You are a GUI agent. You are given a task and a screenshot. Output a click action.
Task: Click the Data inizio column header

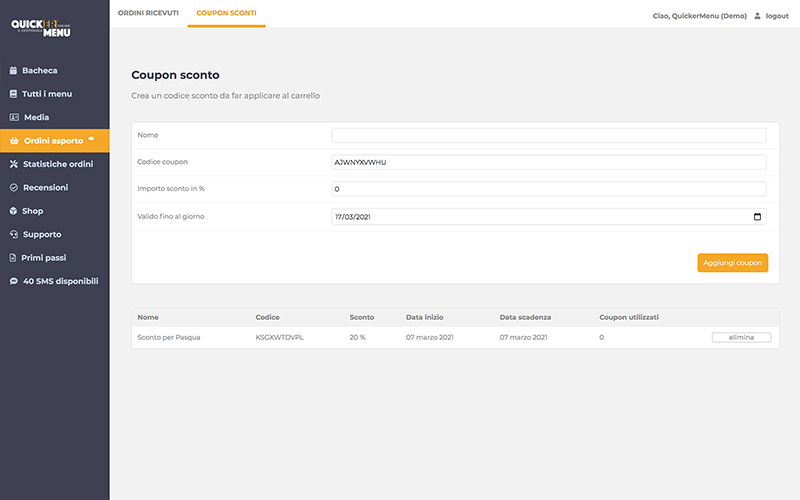424,317
